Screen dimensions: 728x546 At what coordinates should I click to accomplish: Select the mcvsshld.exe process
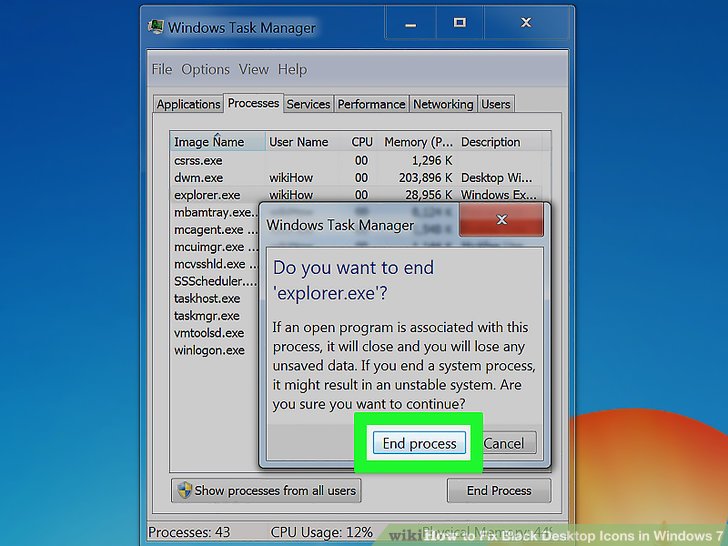coord(215,264)
